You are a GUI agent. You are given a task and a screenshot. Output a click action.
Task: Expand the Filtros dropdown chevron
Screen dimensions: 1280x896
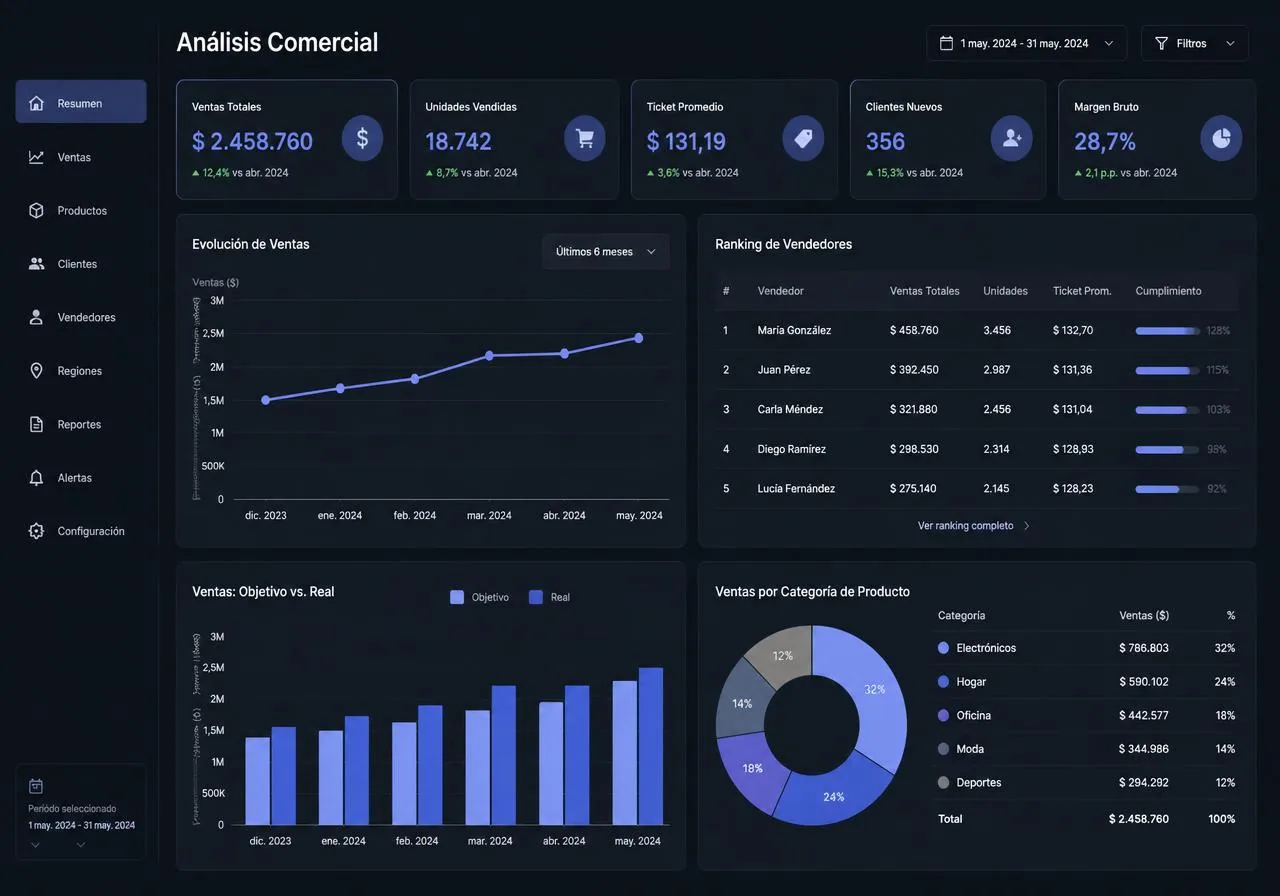[x=1230, y=43]
